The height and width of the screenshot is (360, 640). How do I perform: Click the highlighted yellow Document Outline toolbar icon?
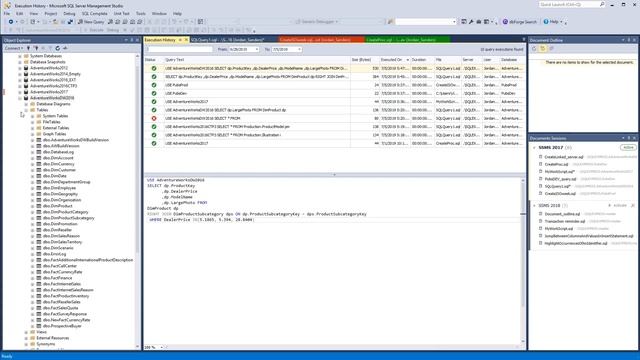(542, 49)
